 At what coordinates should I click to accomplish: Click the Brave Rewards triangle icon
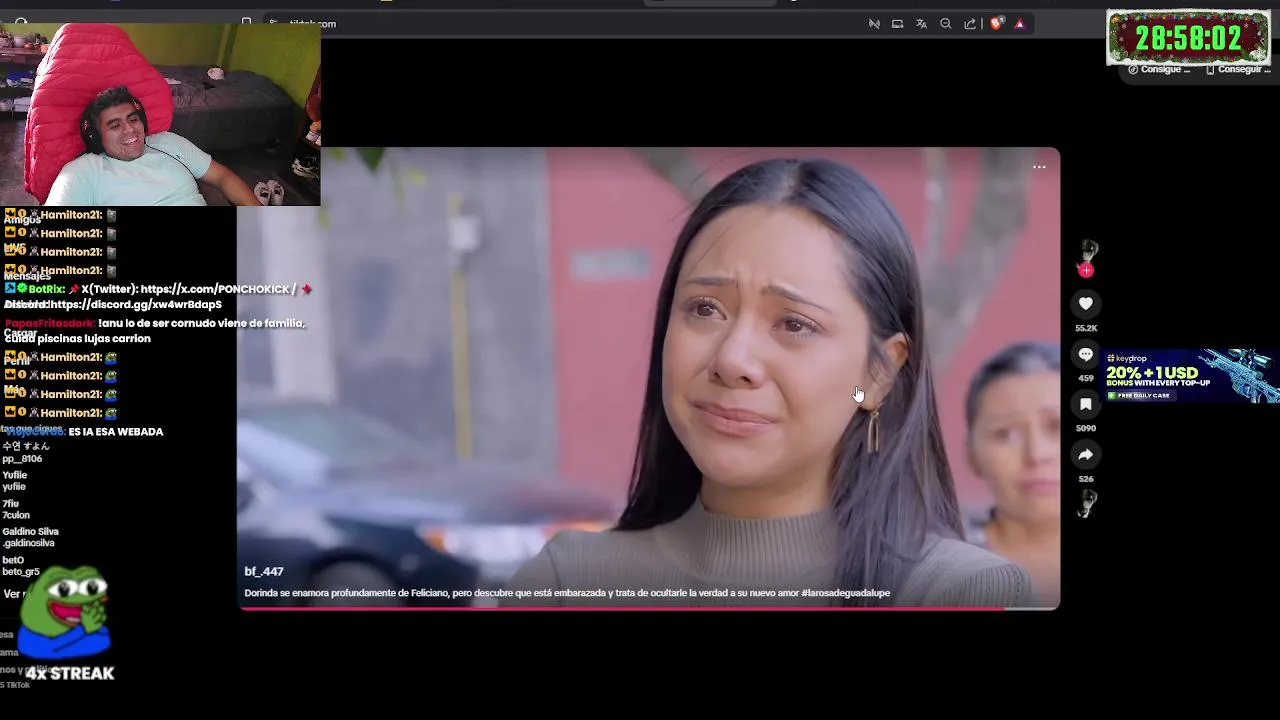click(1020, 23)
